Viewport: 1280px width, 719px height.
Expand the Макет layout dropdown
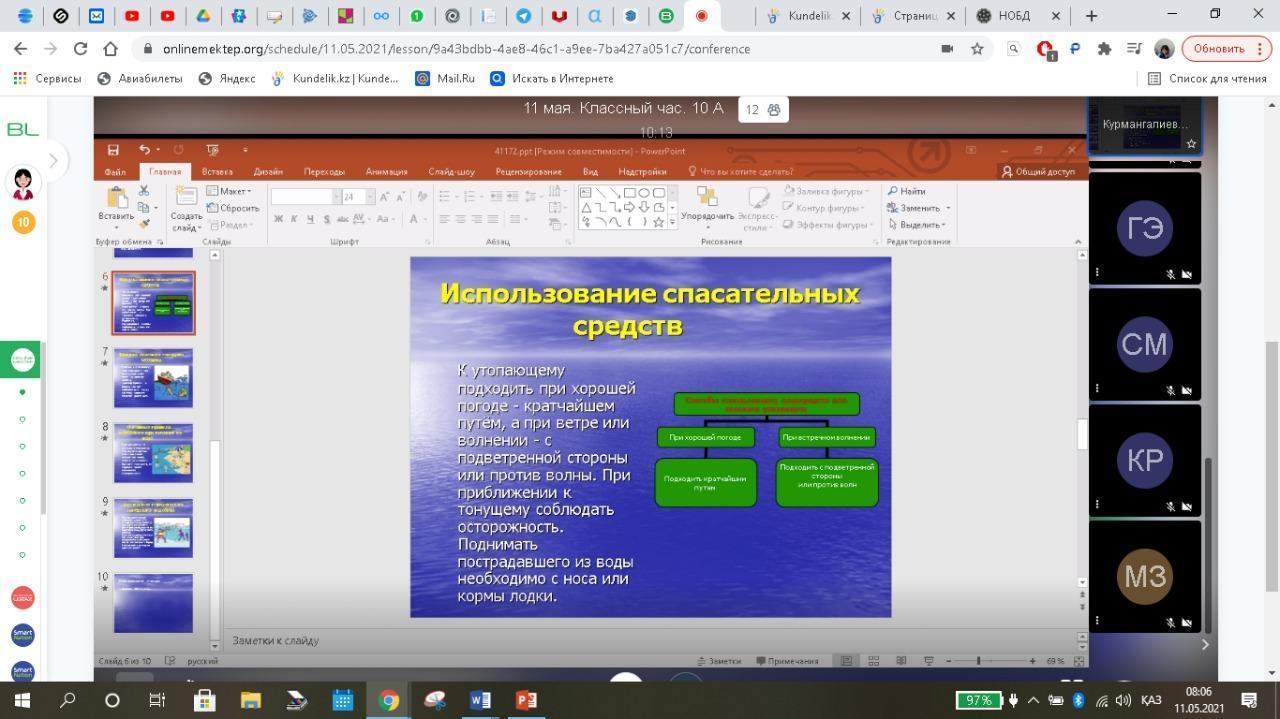[230, 191]
